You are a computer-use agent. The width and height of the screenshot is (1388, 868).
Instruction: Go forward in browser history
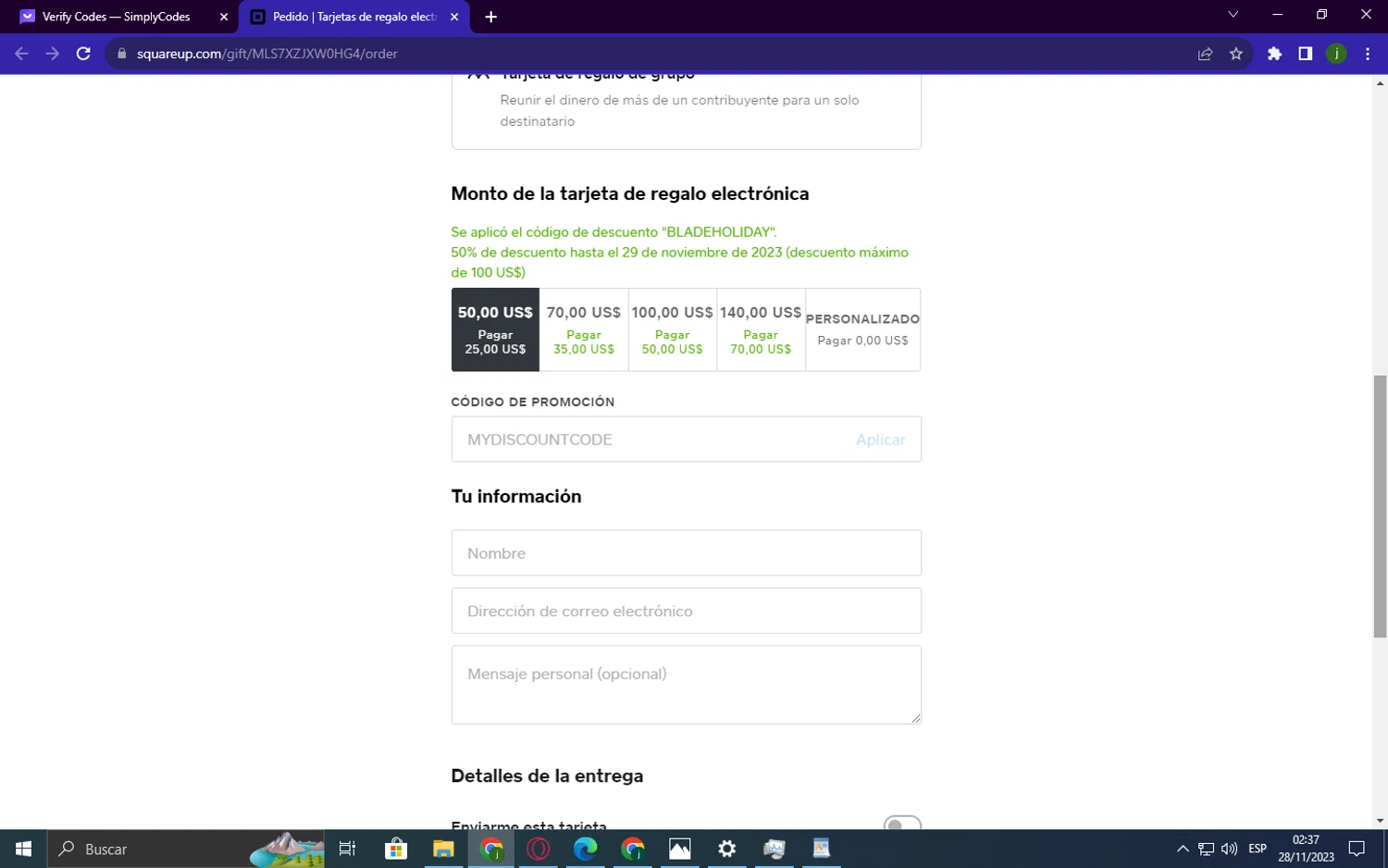click(x=53, y=54)
